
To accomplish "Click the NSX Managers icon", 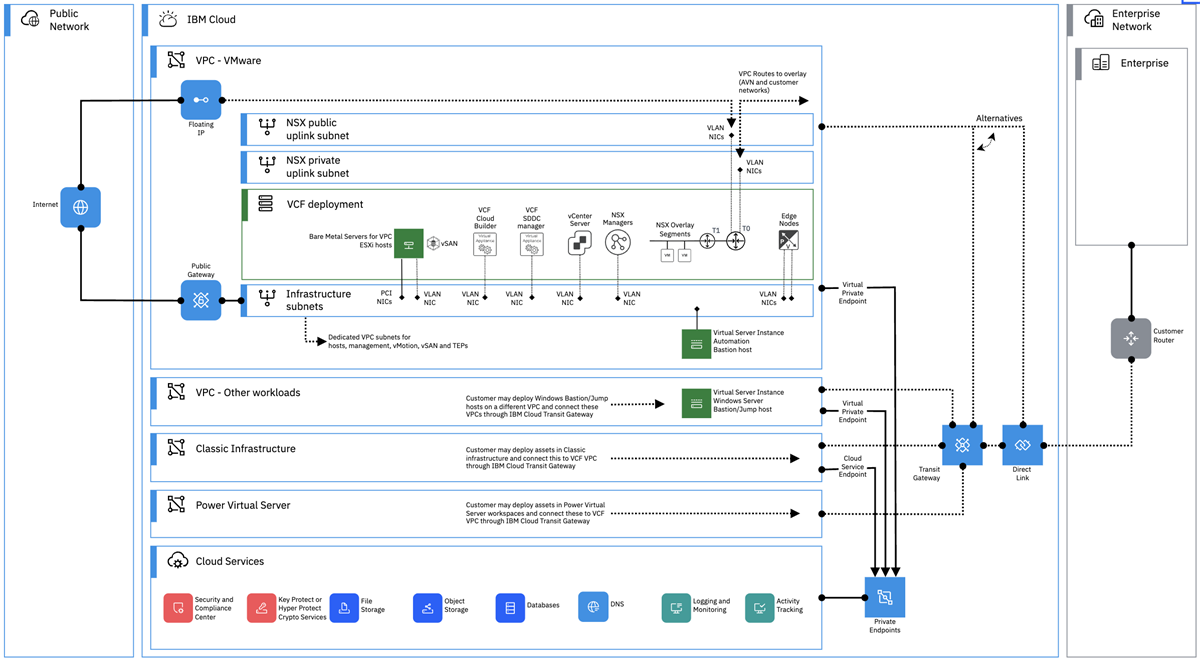I will coord(618,242).
